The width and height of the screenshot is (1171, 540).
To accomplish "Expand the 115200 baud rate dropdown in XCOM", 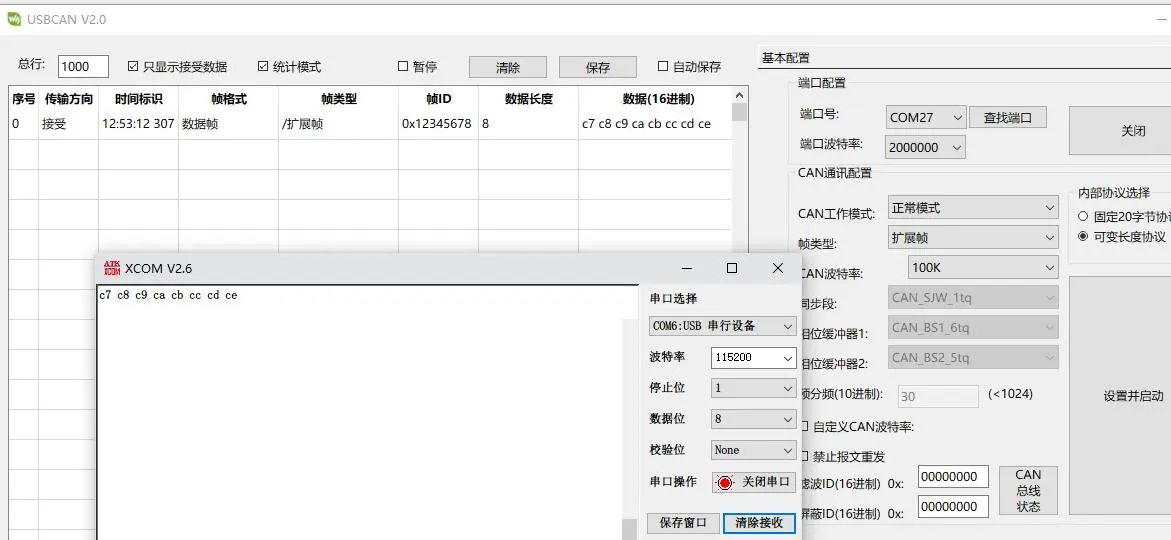I will [x=753, y=357].
